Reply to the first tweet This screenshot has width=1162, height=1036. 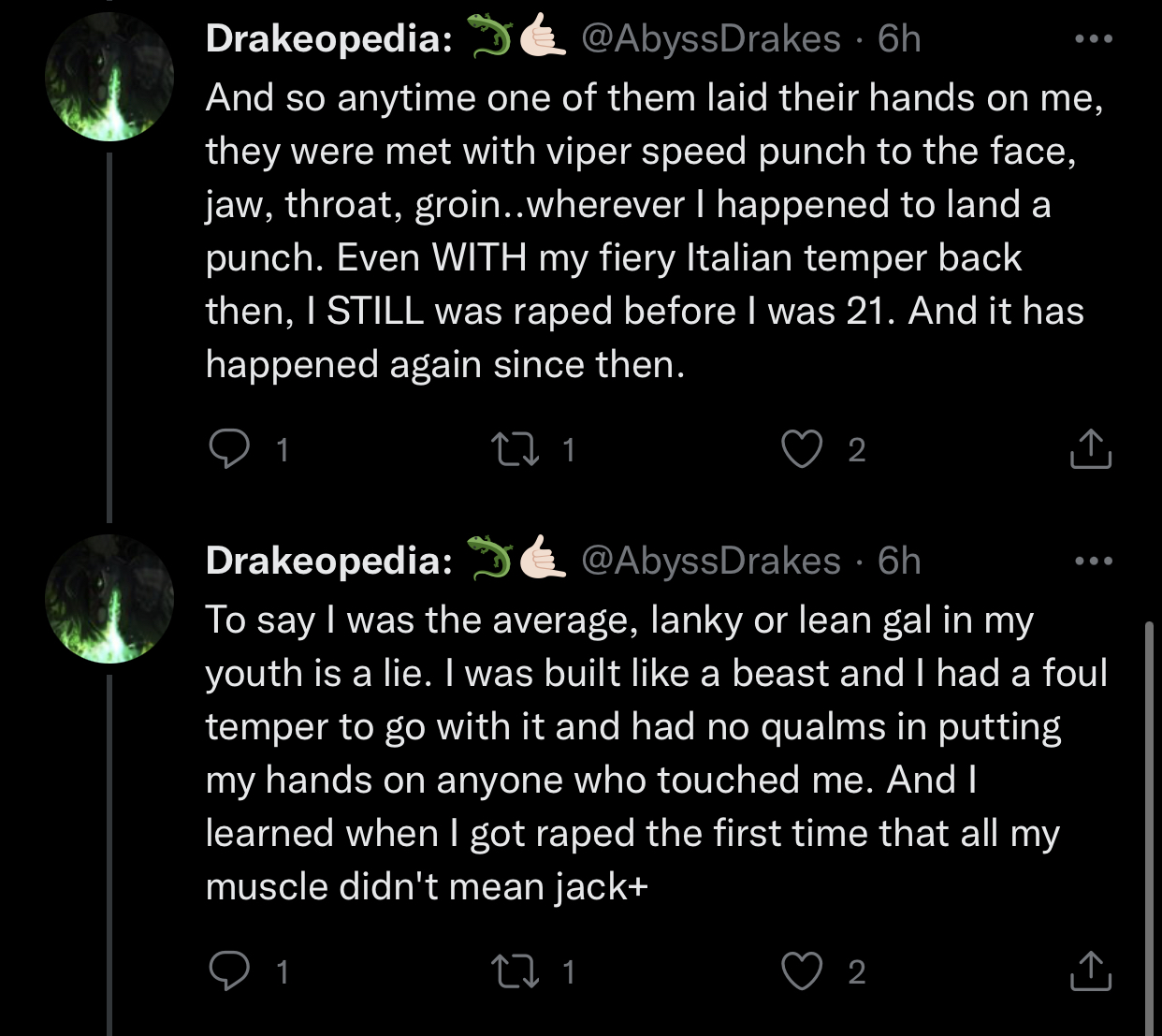(228, 450)
